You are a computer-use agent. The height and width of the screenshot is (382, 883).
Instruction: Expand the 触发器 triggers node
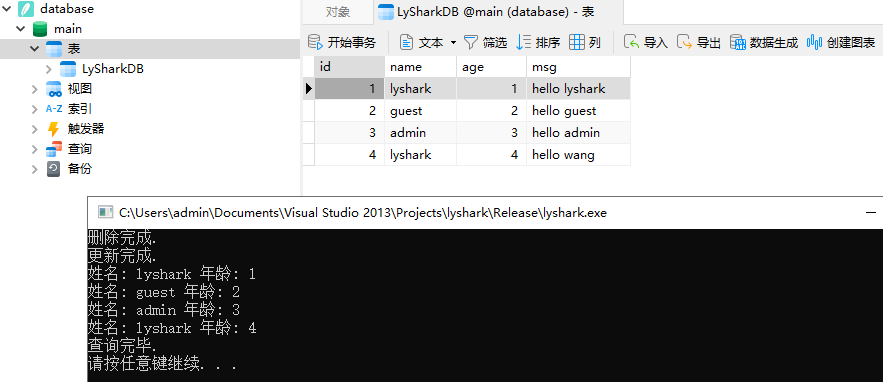click(35, 129)
